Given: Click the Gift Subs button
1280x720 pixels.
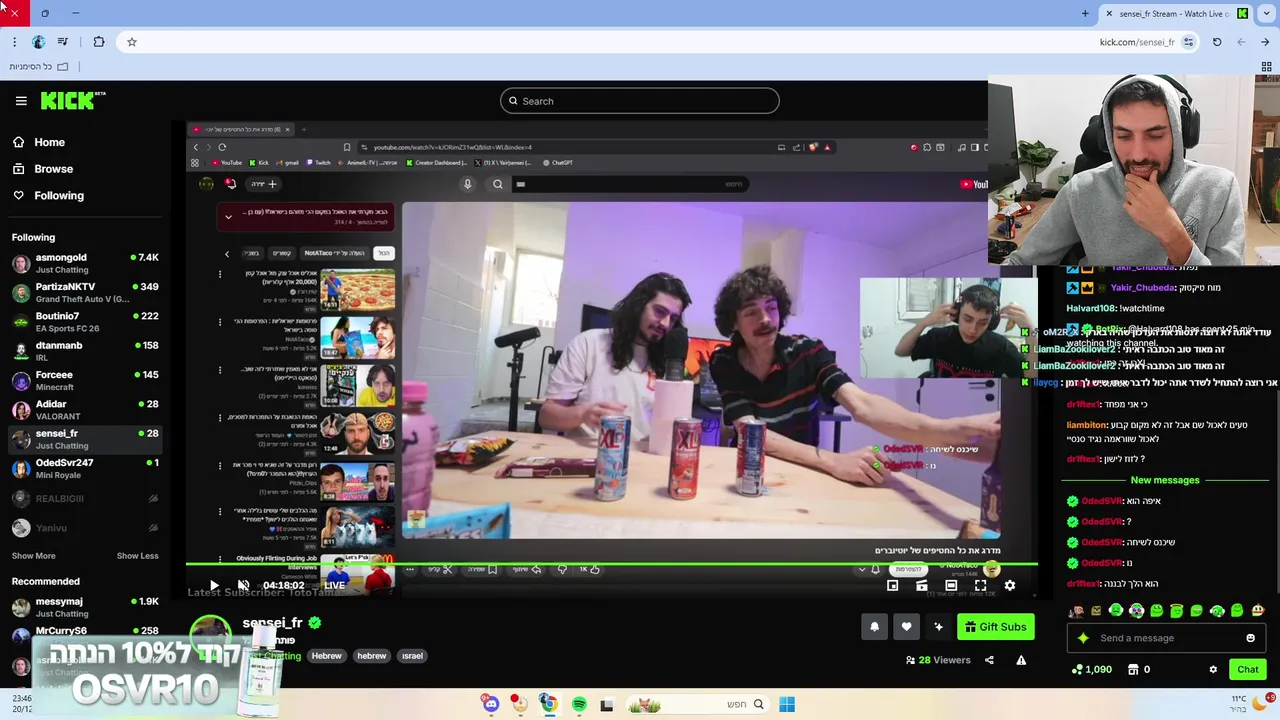Looking at the screenshot, I should coord(995,627).
